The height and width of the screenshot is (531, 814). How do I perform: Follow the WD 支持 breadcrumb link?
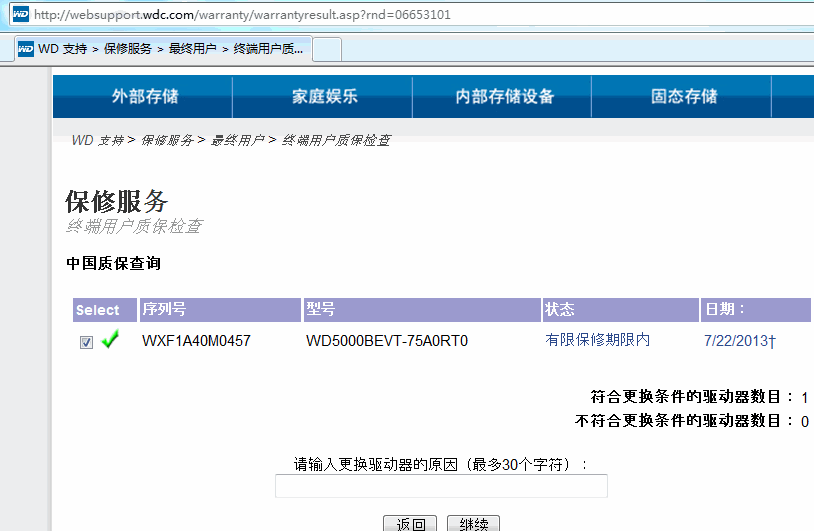97,141
